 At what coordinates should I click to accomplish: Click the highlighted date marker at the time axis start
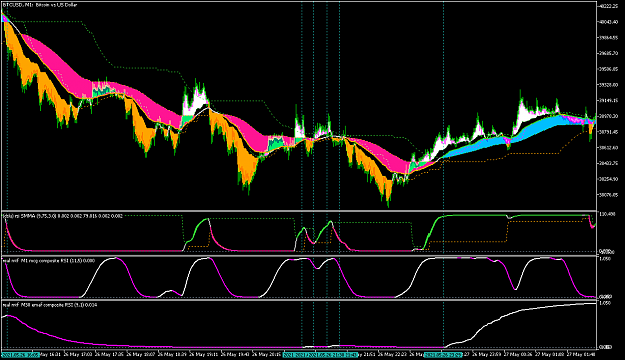[20, 354]
